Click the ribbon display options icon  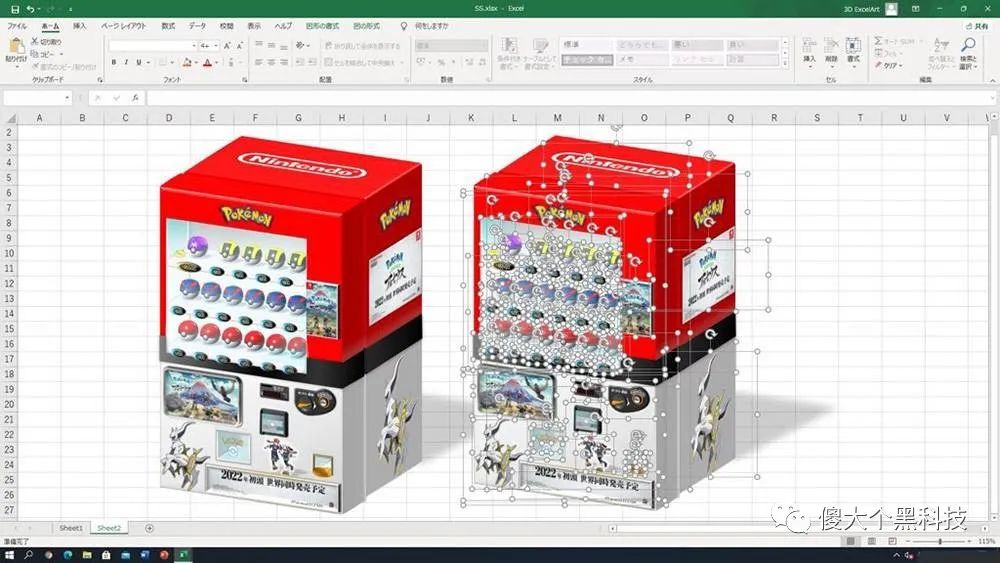(x=915, y=9)
